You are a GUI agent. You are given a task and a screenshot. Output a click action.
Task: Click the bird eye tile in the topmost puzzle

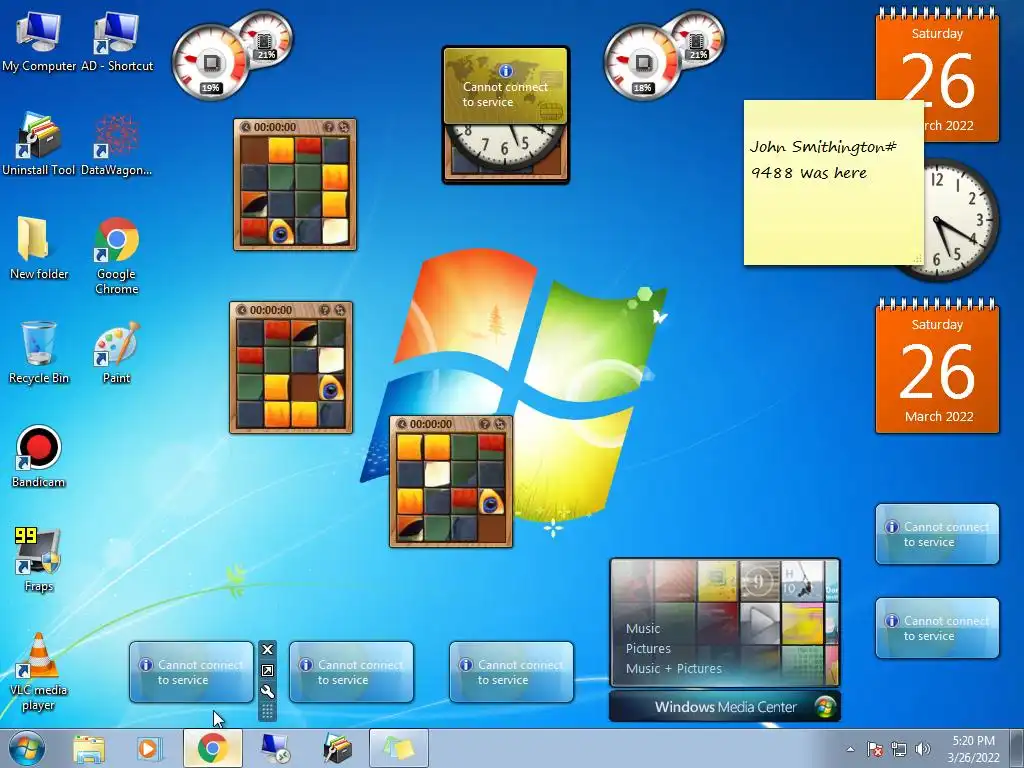pos(281,232)
